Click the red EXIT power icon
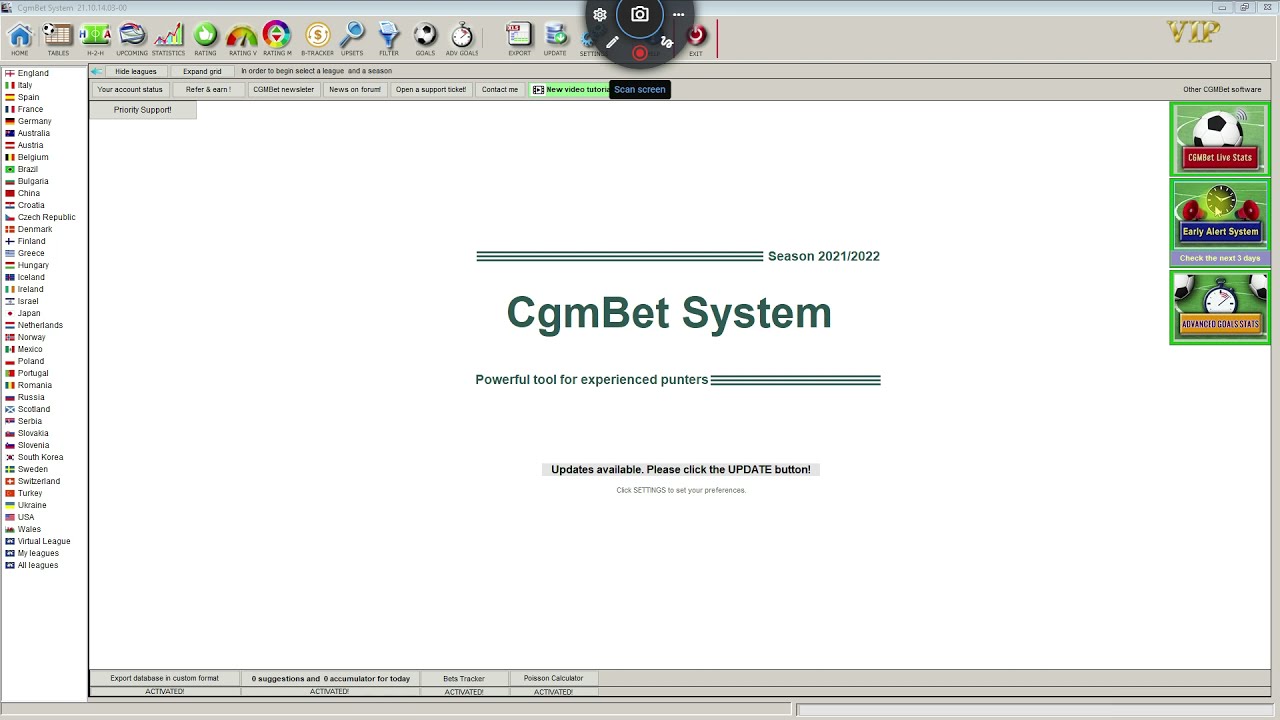The width and height of the screenshot is (1280, 720). [696, 38]
